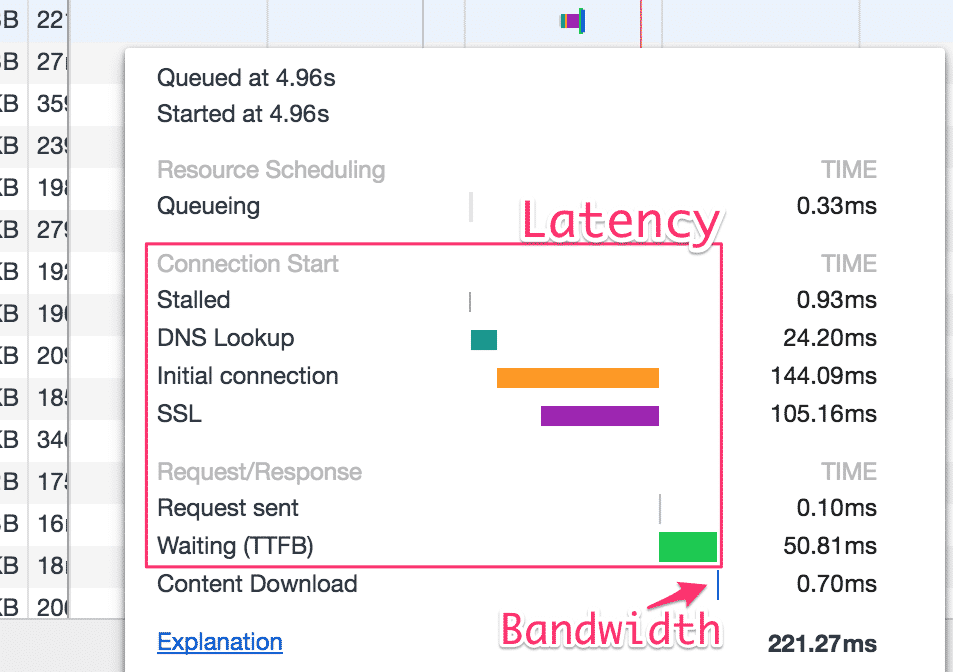This screenshot has height=672, width=953.
Task: Click the 144.09ms Initial connection value
Action: [823, 377]
